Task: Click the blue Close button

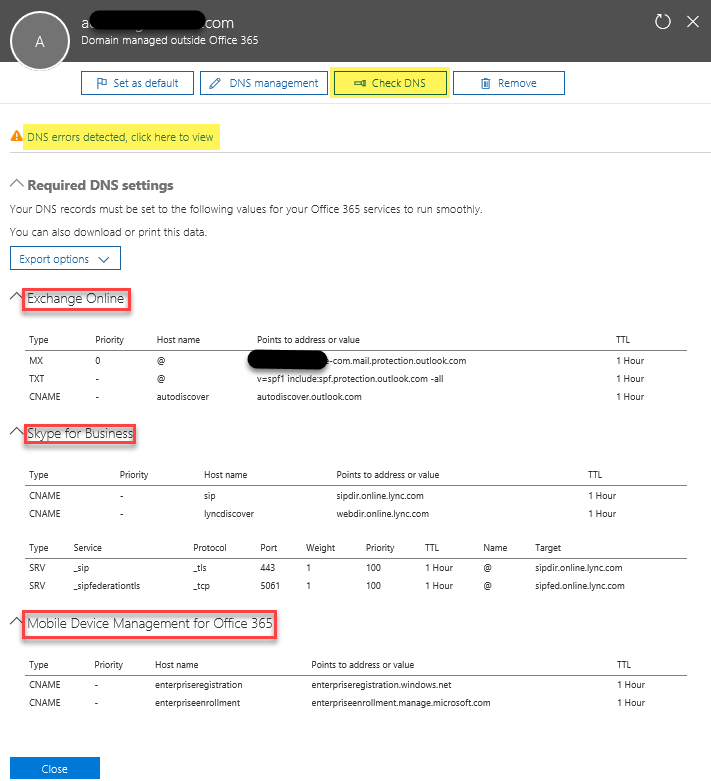Action: tap(55, 769)
